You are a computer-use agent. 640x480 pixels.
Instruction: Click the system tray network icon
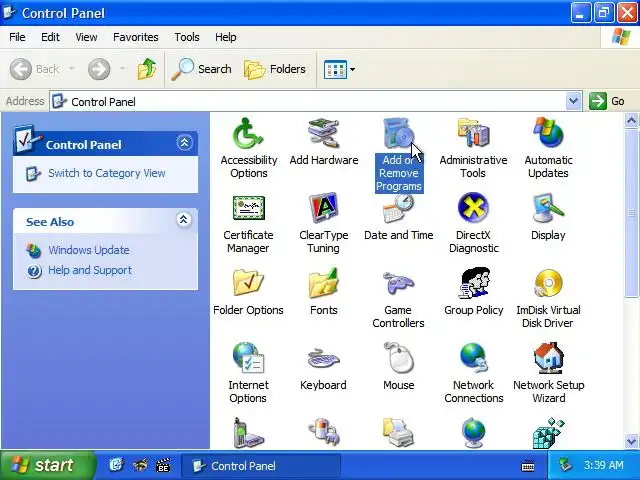click(x=565, y=465)
